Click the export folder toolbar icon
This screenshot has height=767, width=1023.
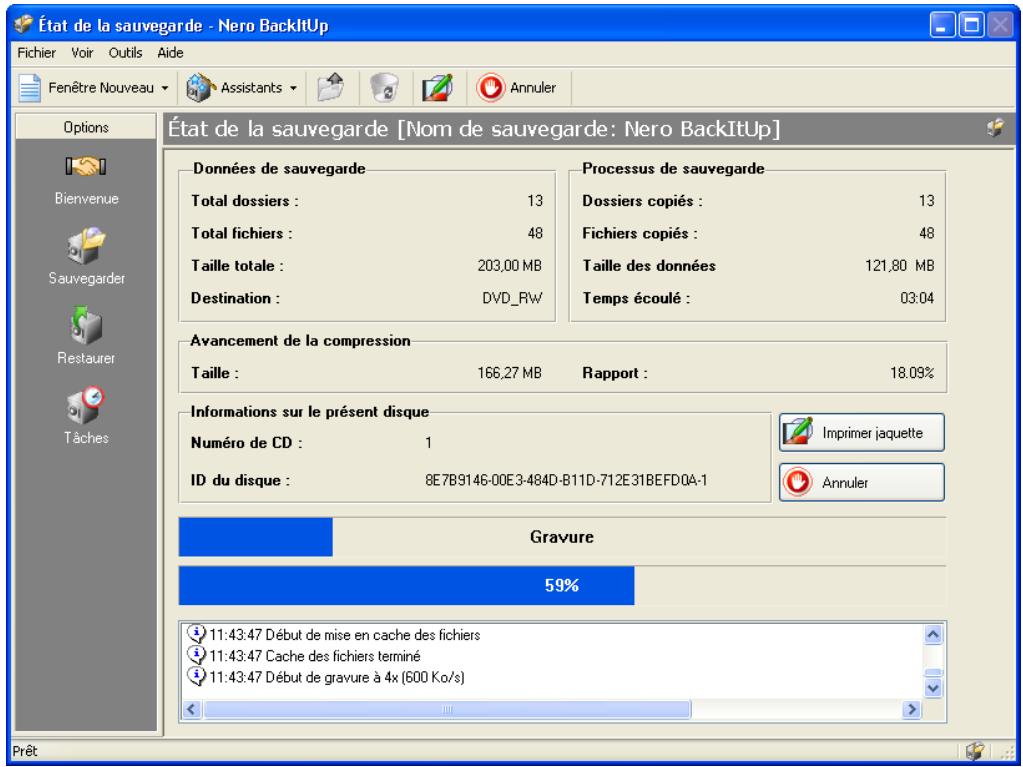331,87
